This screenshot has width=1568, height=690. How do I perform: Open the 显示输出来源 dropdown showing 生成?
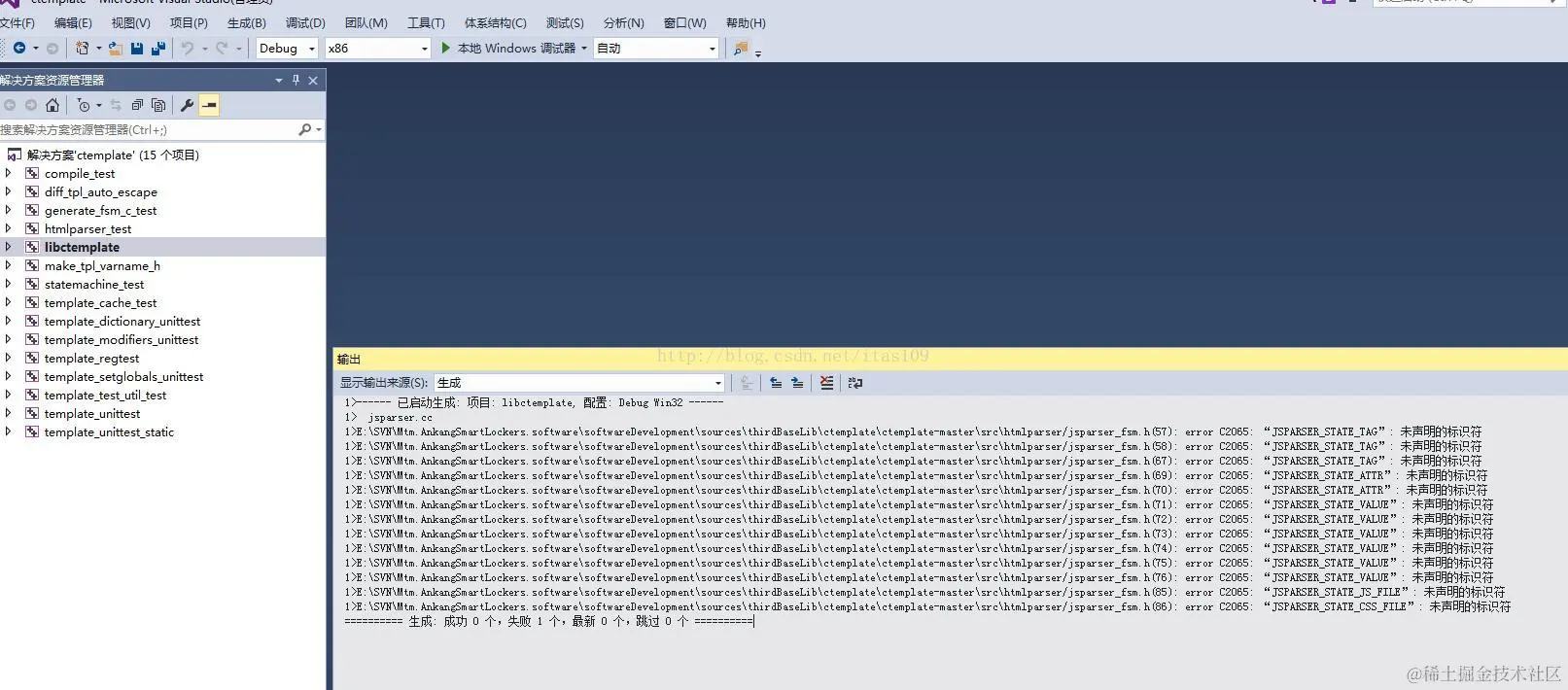click(579, 383)
